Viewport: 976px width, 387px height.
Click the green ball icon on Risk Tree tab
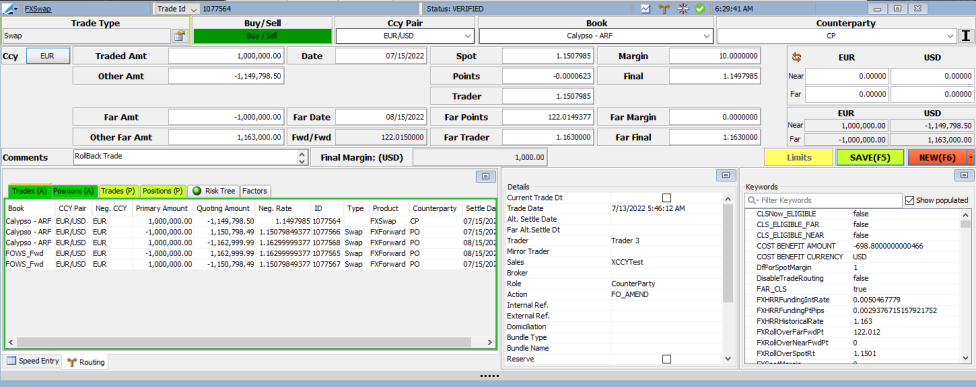click(x=197, y=190)
